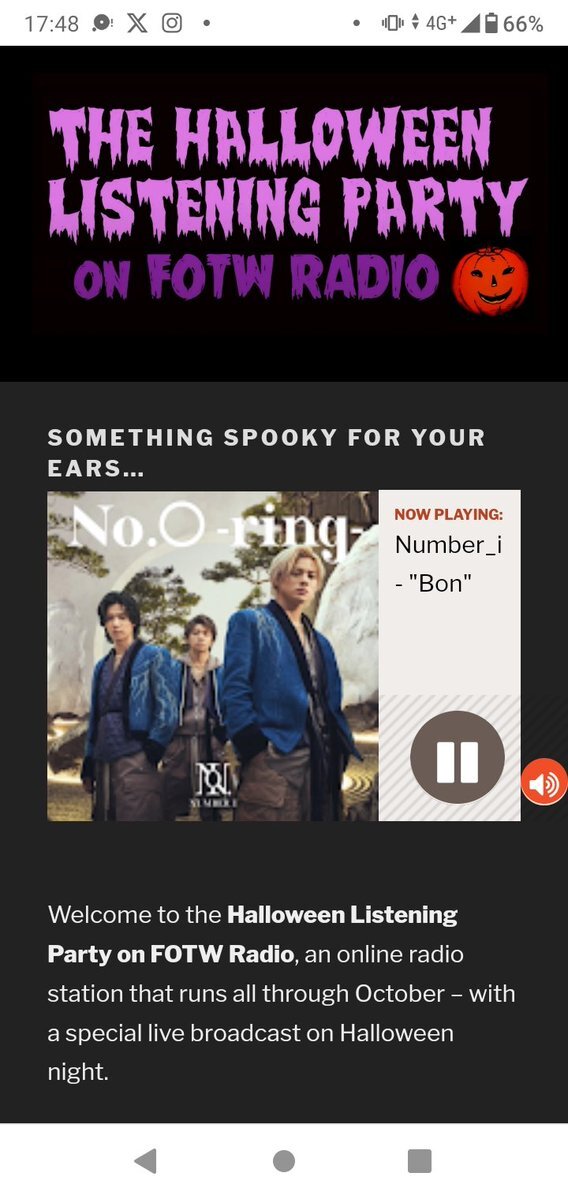Screen dimensions: 568x1199
Task: Tap the chat bubble notification icon
Action: [x=102, y=24]
